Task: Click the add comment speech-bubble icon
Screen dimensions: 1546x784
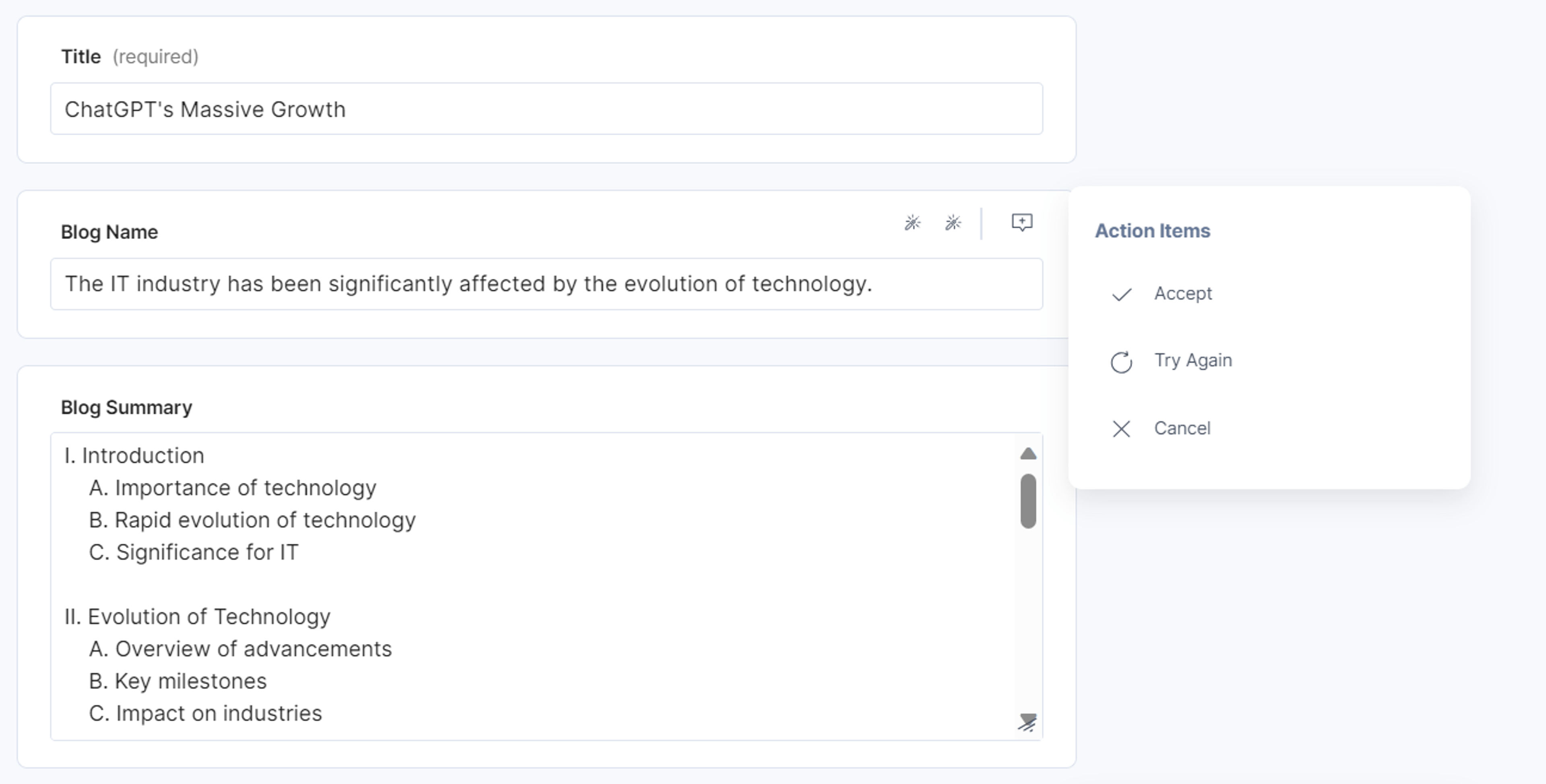Action: tap(1021, 223)
